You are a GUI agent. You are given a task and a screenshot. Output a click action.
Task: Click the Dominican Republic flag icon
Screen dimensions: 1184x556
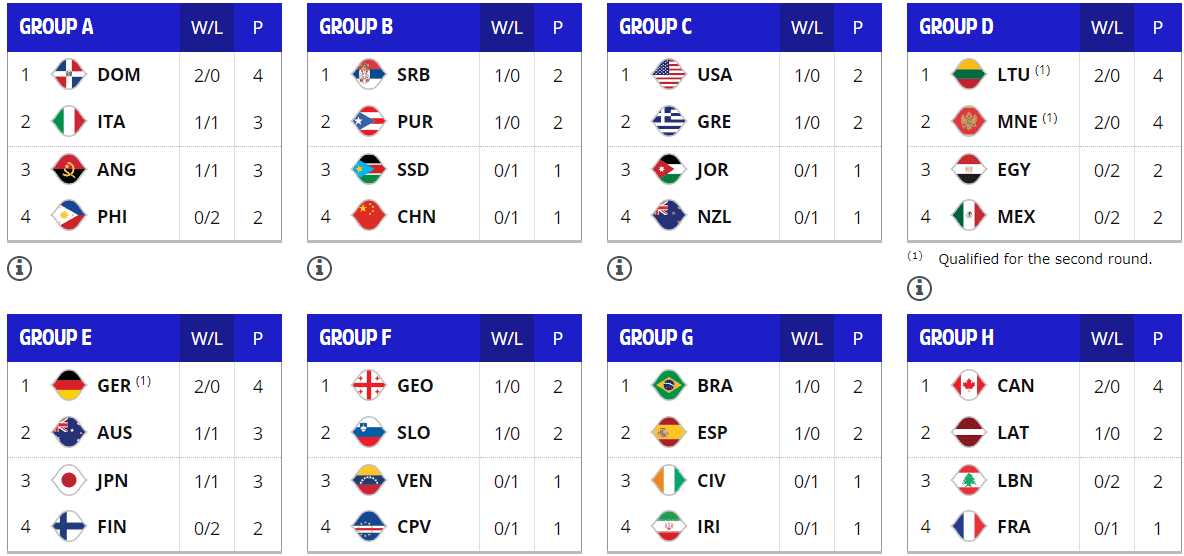click(69, 75)
